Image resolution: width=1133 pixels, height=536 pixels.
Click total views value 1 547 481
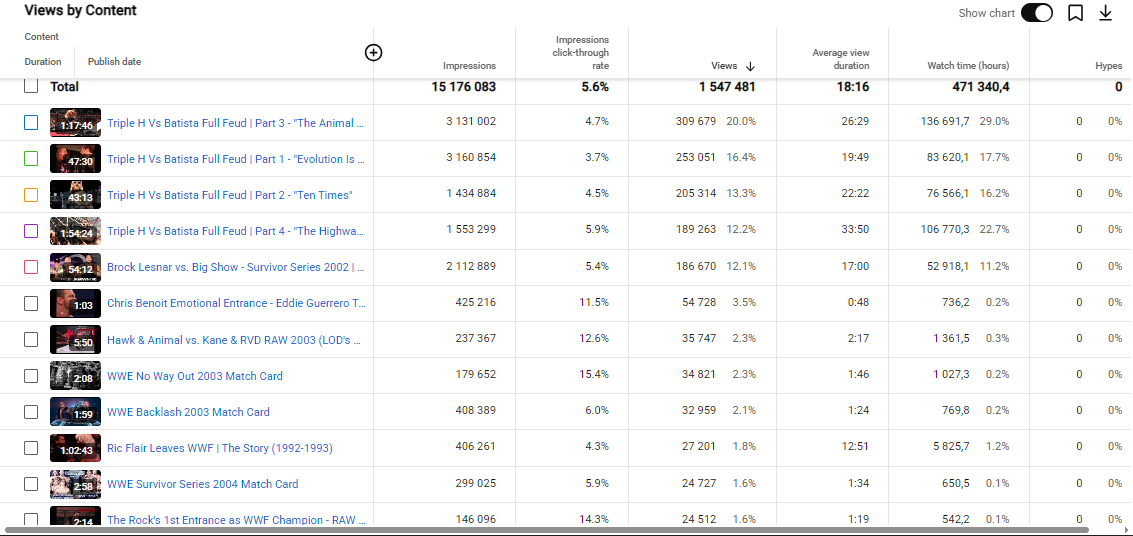727,87
